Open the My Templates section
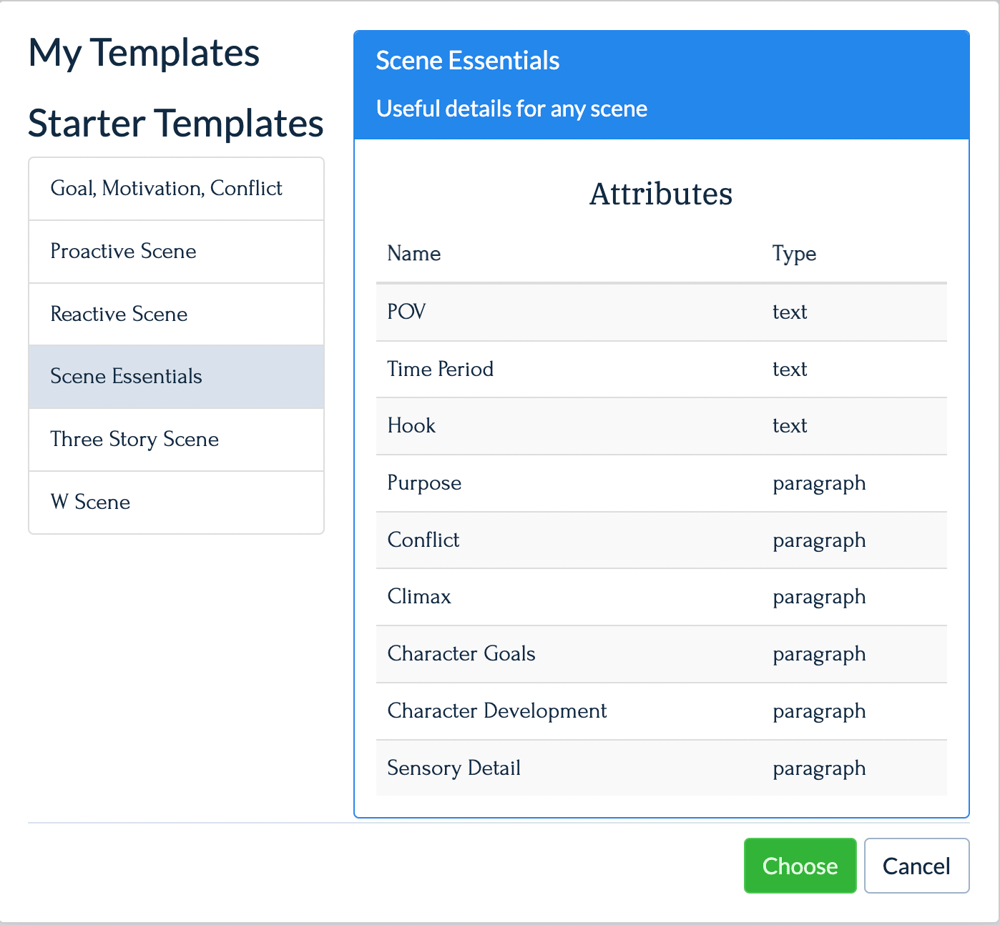Image resolution: width=1000 pixels, height=925 pixels. 143,53
